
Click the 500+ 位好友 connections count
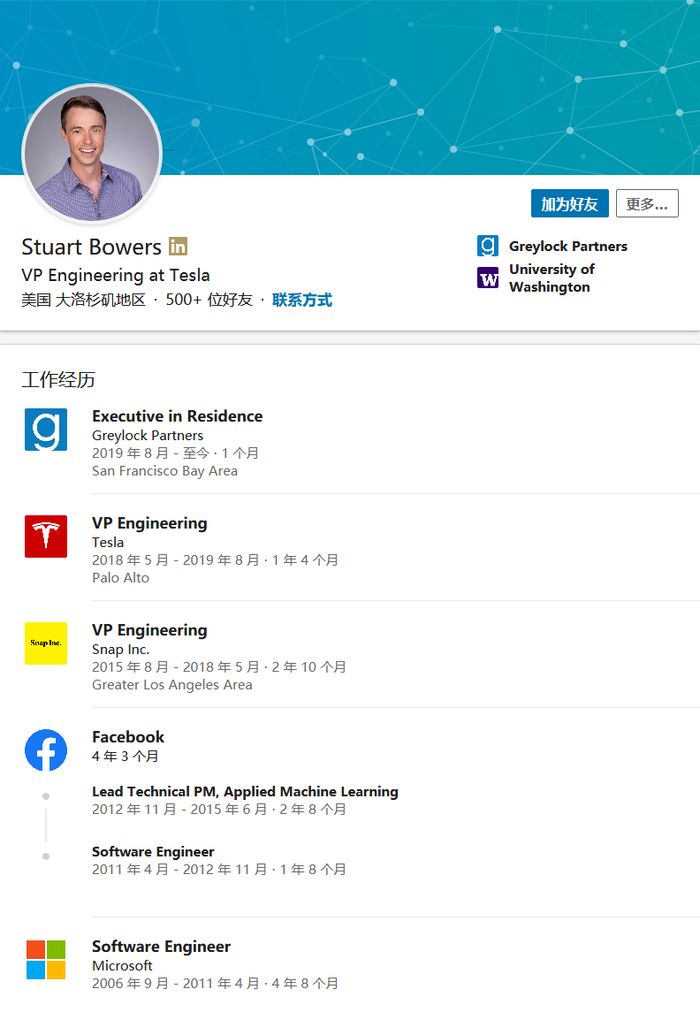(209, 299)
